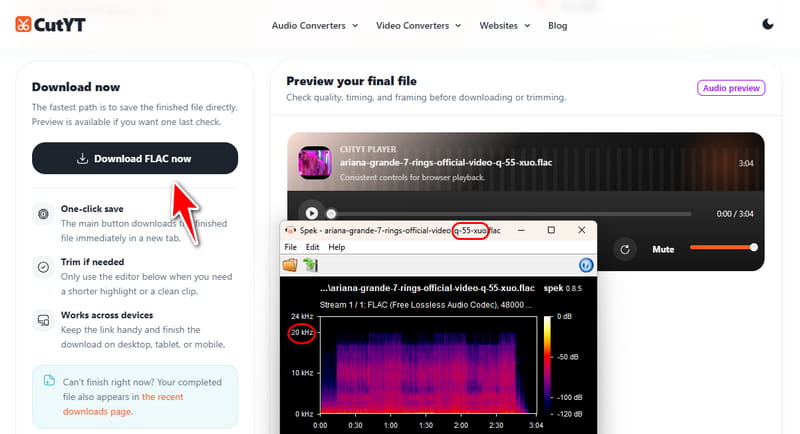Click the flac filename in player
The image size is (800, 434).
(x=446, y=163)
